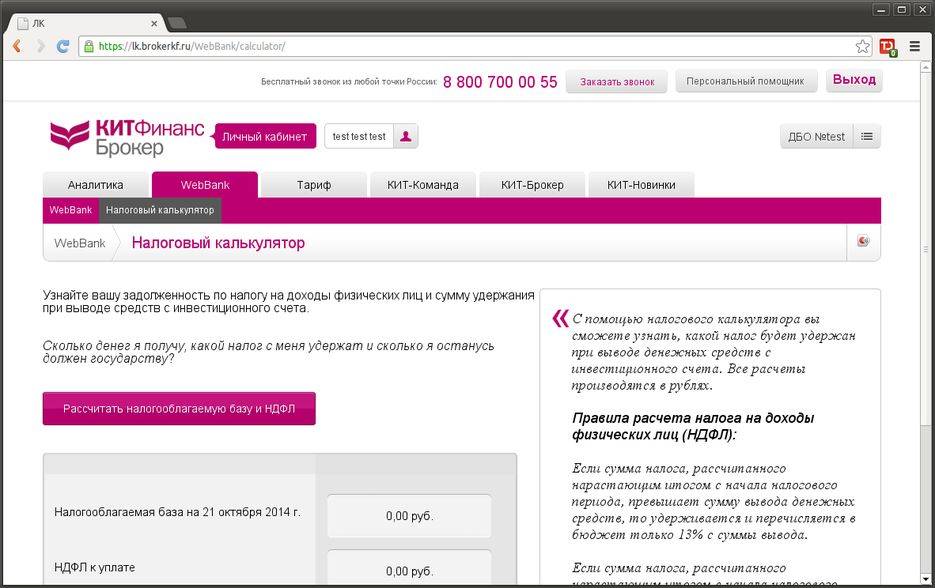935x588 pixels.
Task: Click the ЛК browser tab title
Action: [38, 23]
